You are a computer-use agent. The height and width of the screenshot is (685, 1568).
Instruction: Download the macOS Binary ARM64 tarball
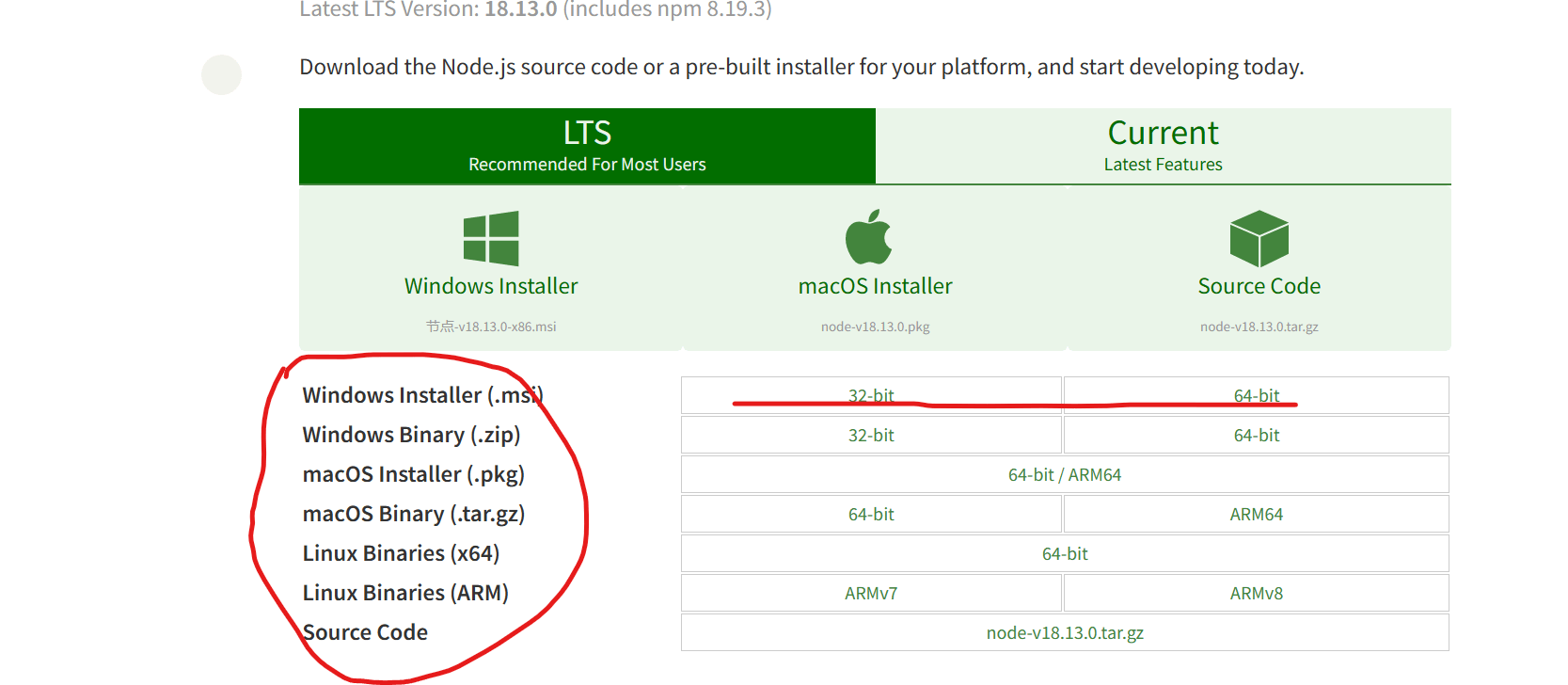click(x=1257, y=514)
